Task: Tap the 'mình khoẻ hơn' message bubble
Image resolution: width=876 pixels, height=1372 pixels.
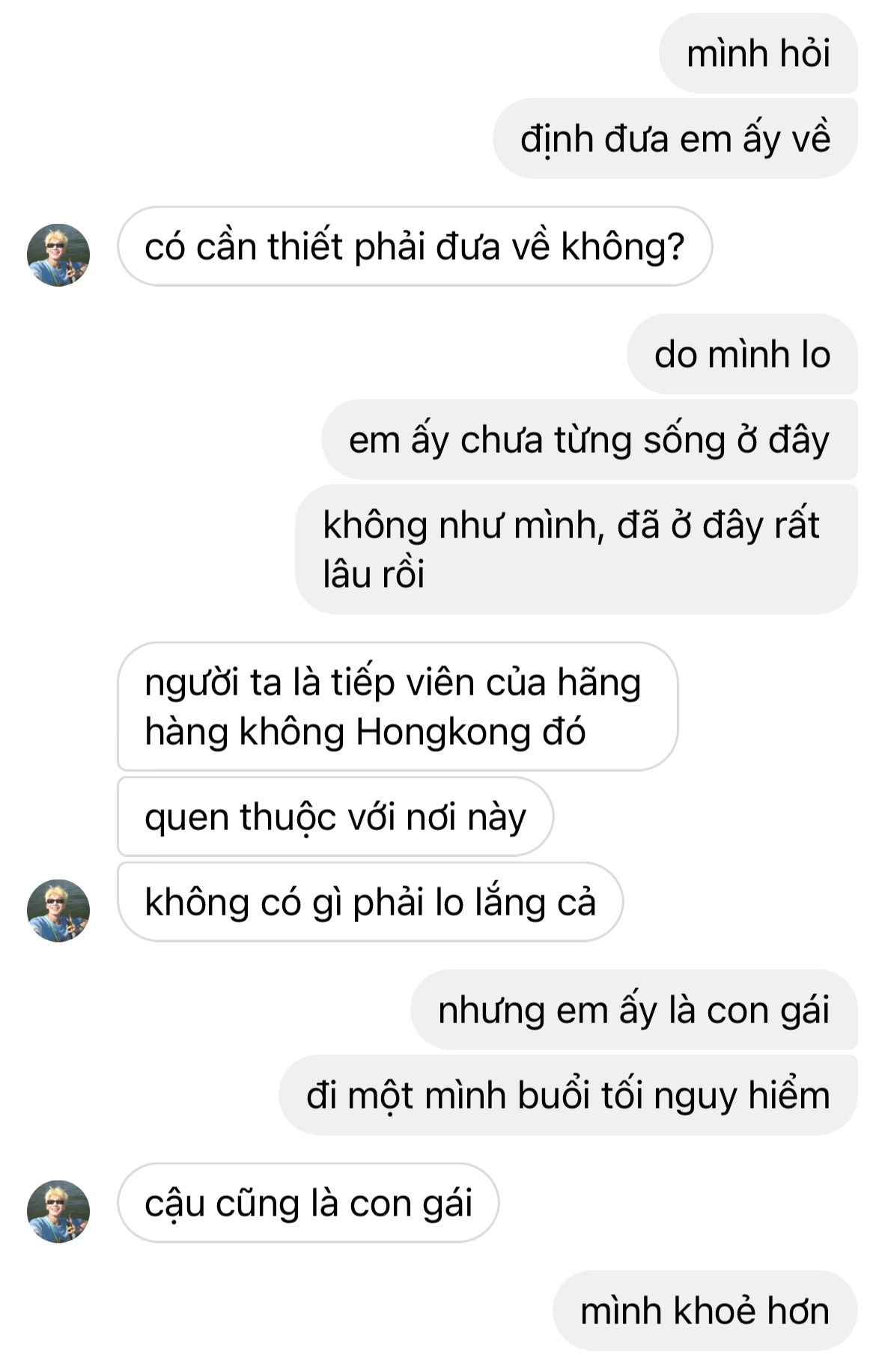Action: coord(705,1311)
